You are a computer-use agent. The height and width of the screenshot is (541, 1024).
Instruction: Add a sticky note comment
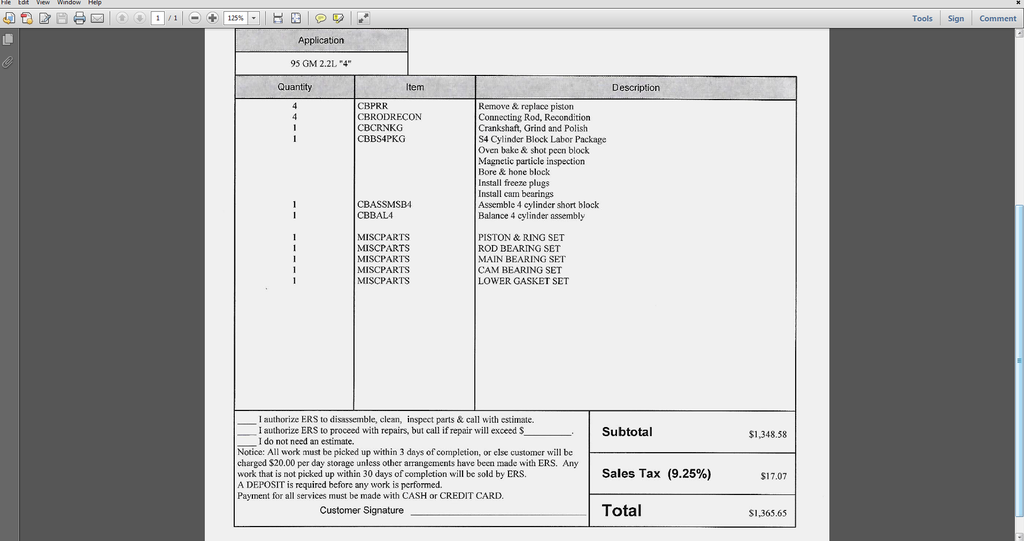click(321, 18)
